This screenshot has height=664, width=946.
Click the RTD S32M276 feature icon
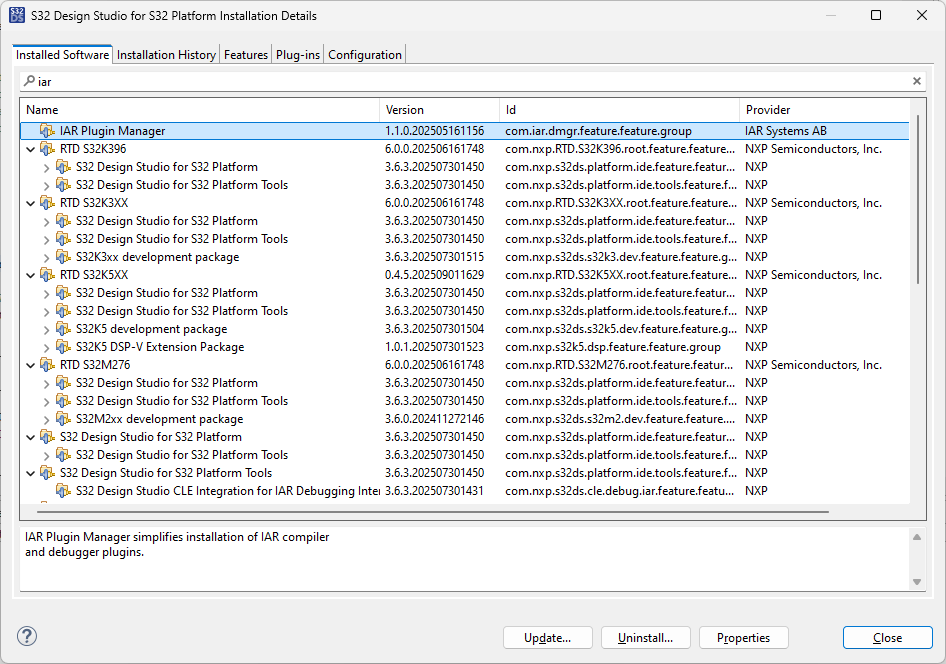click(47, 365)
